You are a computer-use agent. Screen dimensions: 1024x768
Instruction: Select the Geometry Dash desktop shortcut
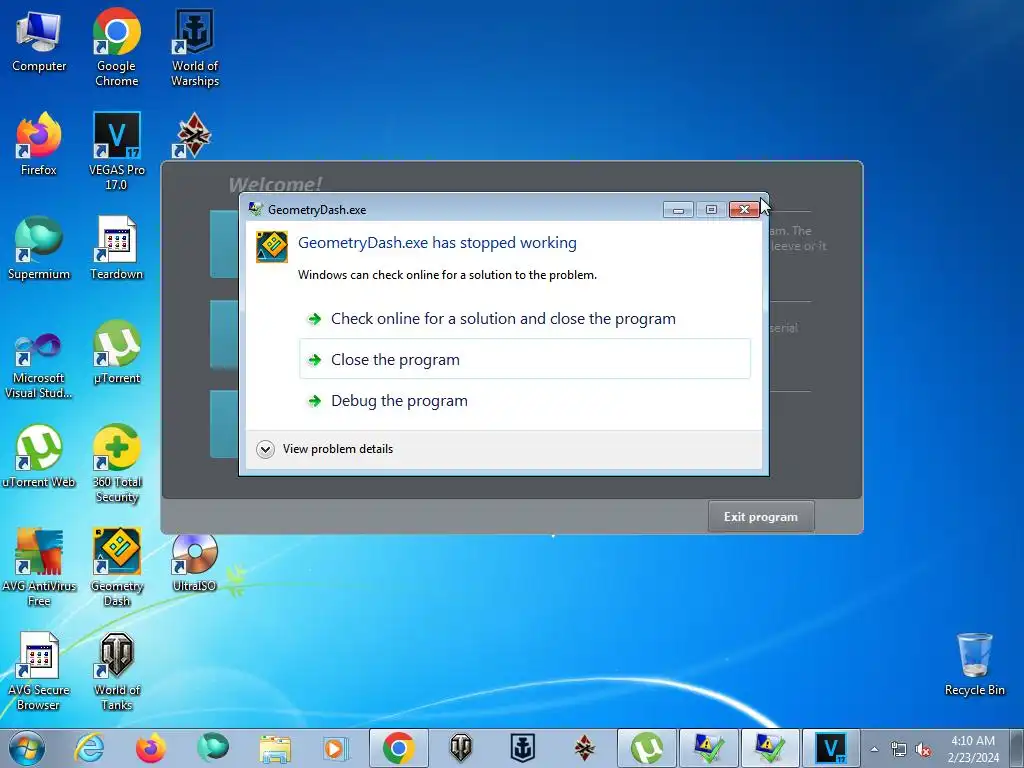pyautogui.click(x=116, y=568)
